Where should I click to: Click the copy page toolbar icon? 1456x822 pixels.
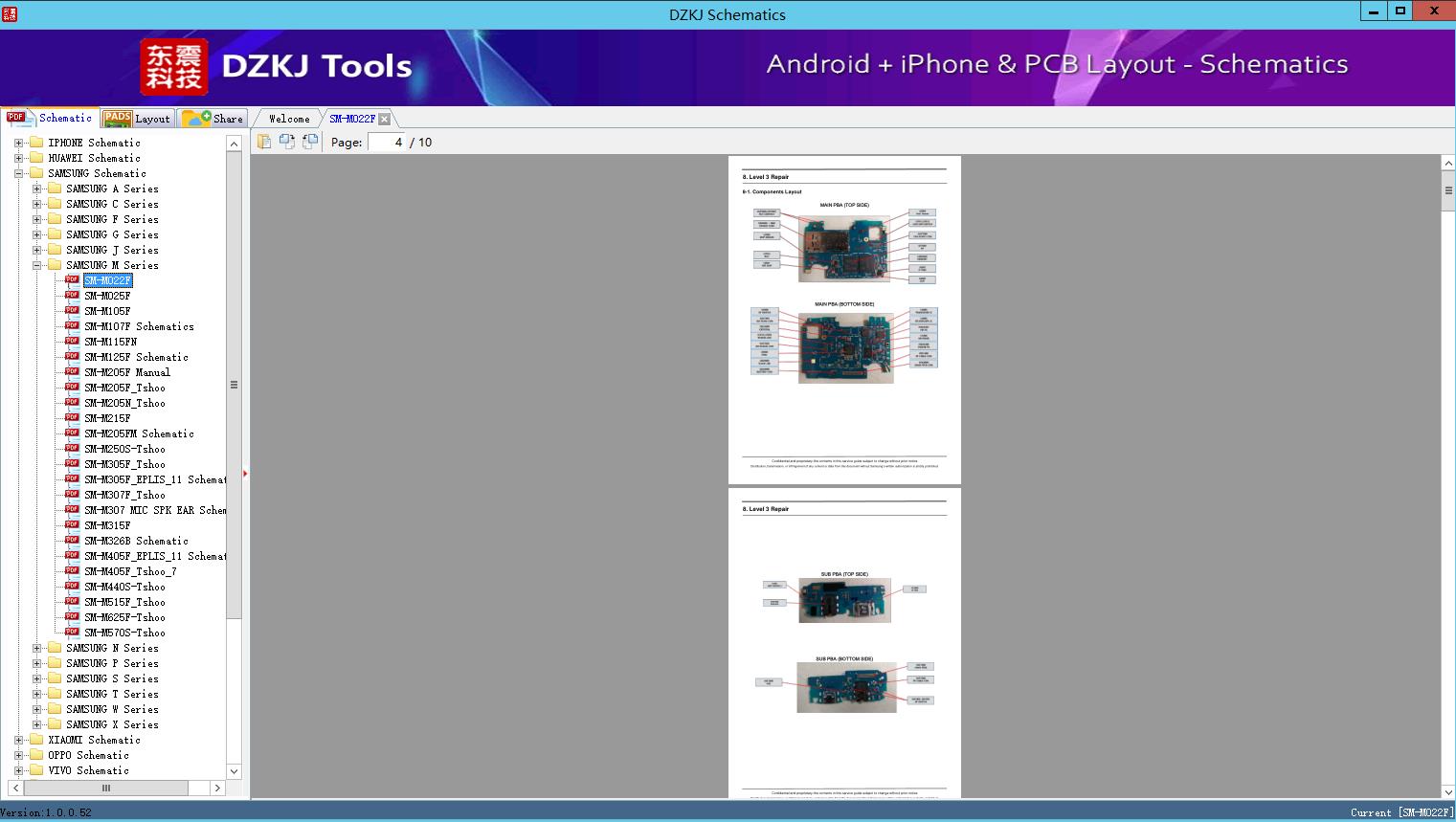tap(264, 142)
